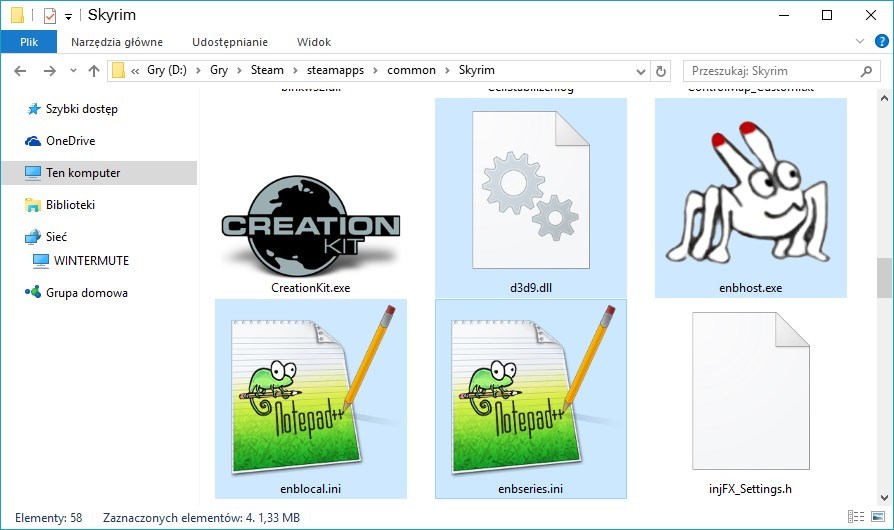This screenshot has height=530, width=894.
Task: Click the d3d9.dll file name
Action: click(531, 288)
